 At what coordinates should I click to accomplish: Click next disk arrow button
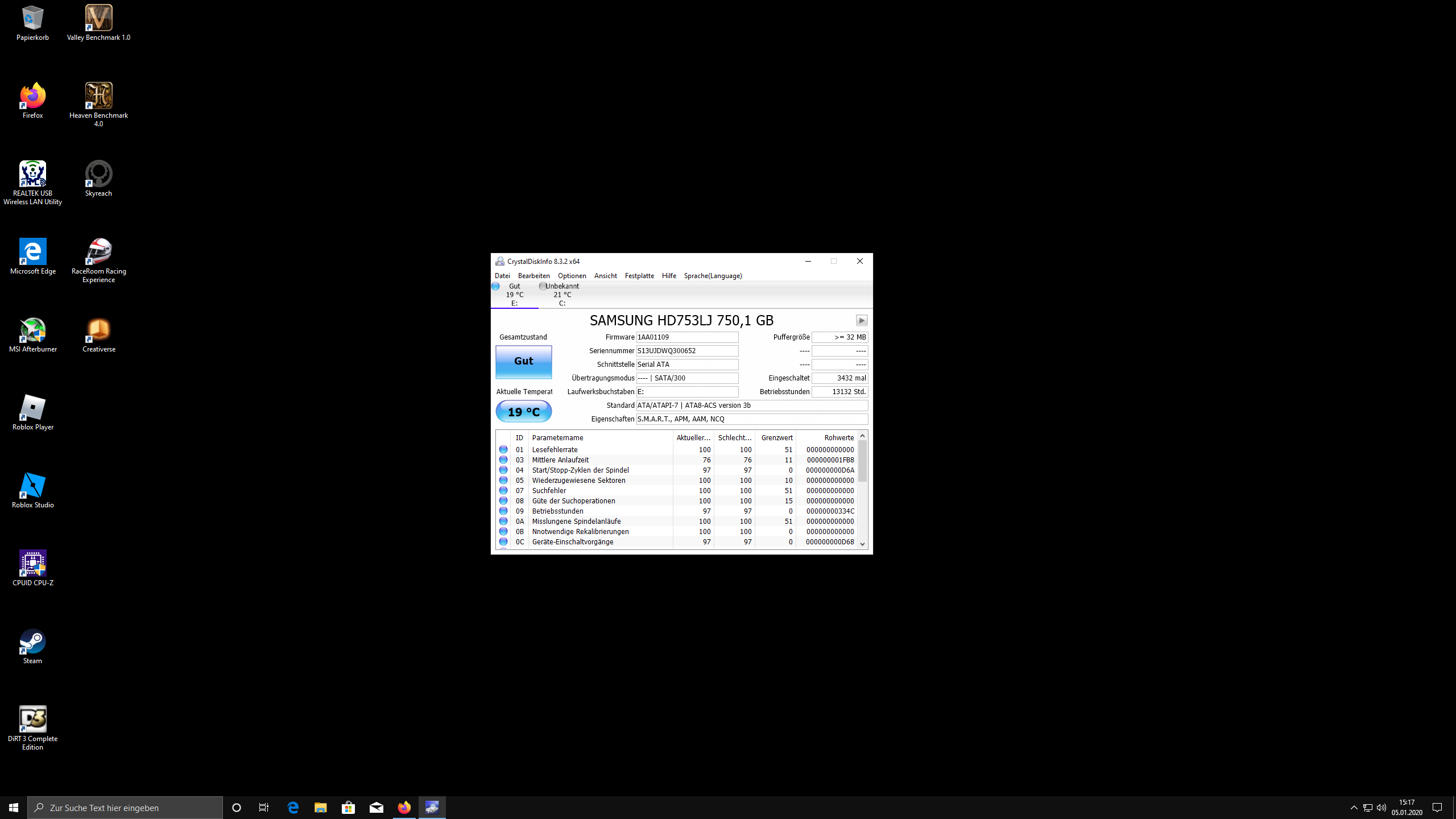point(862,320)
